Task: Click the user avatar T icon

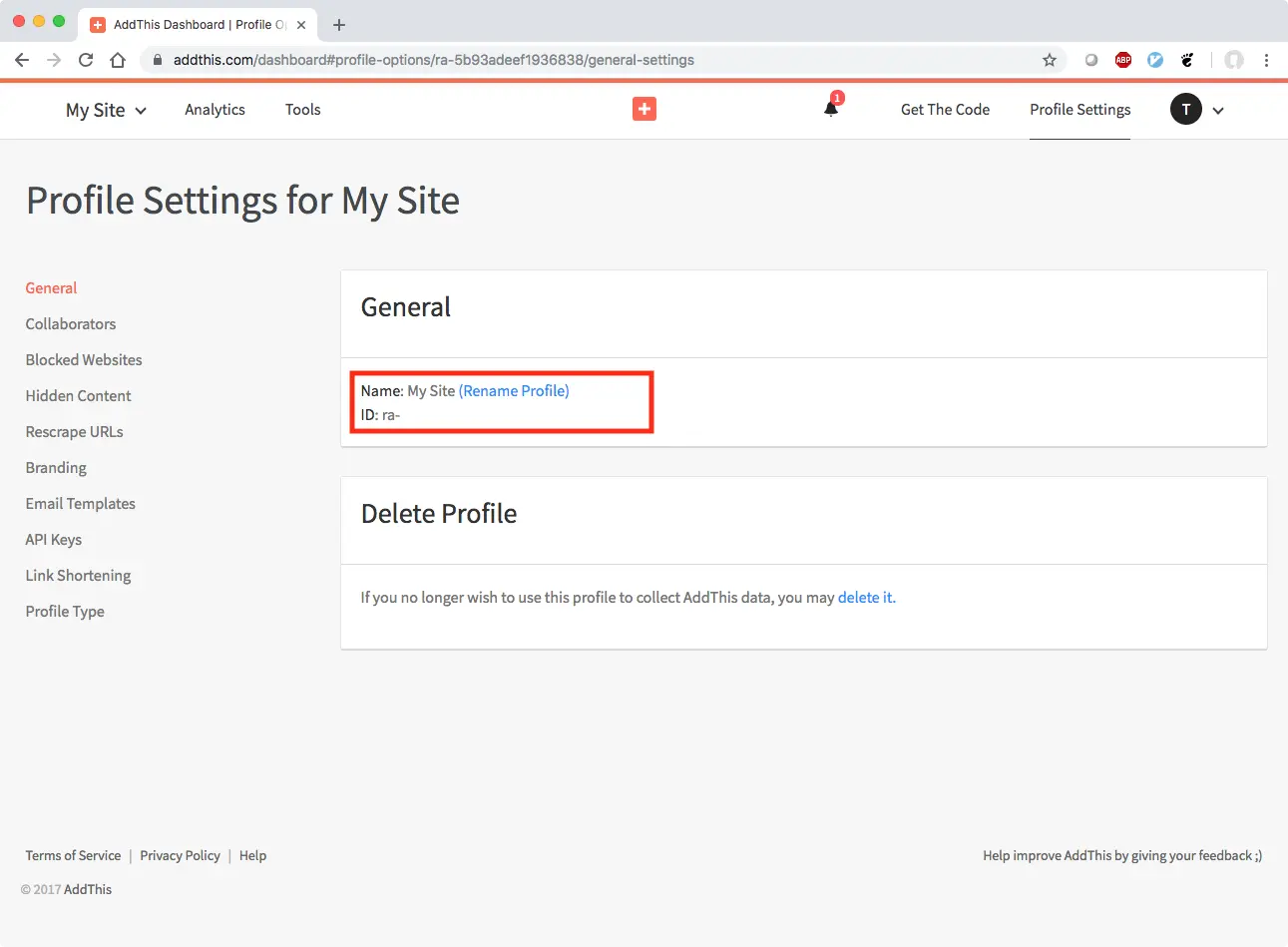Action: click(1185, 110)
